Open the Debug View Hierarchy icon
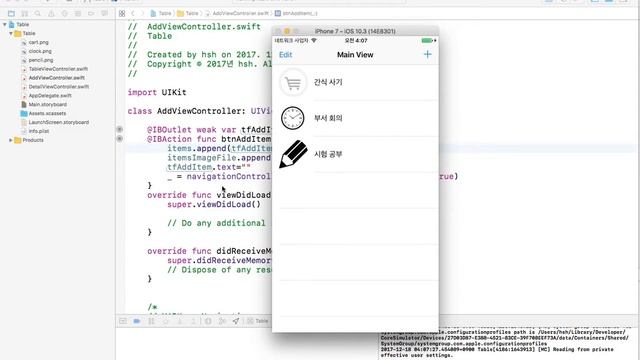 click(208, 321)
